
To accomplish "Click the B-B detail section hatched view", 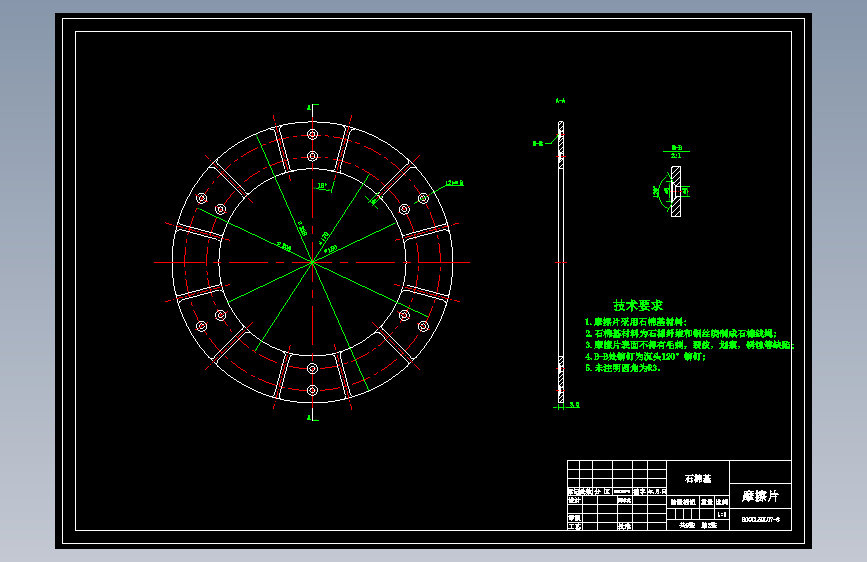I will pyautogui.click(x=676, y=191).
